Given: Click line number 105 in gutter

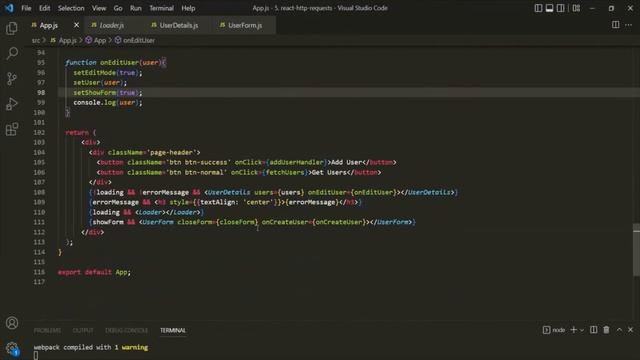Looking at the screenshot, I should point(39,162).
